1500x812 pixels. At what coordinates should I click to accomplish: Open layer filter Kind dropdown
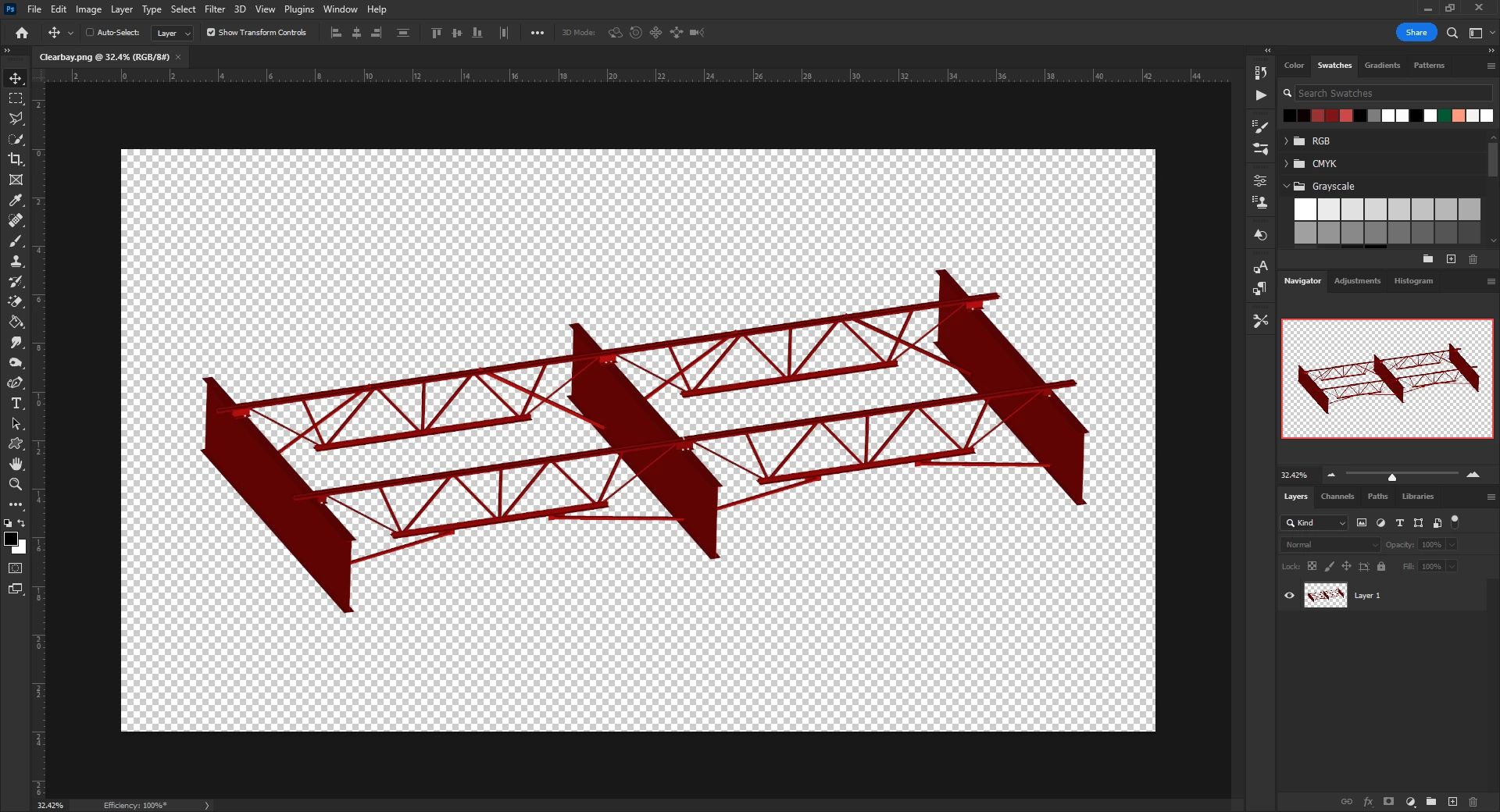pos(1315,523)
